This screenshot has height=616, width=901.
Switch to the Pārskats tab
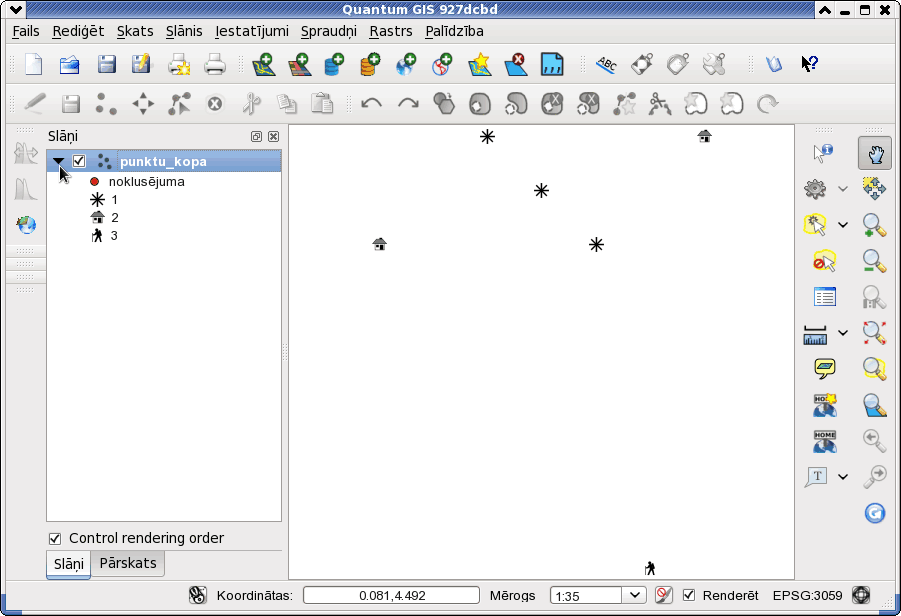click(128, 563)
